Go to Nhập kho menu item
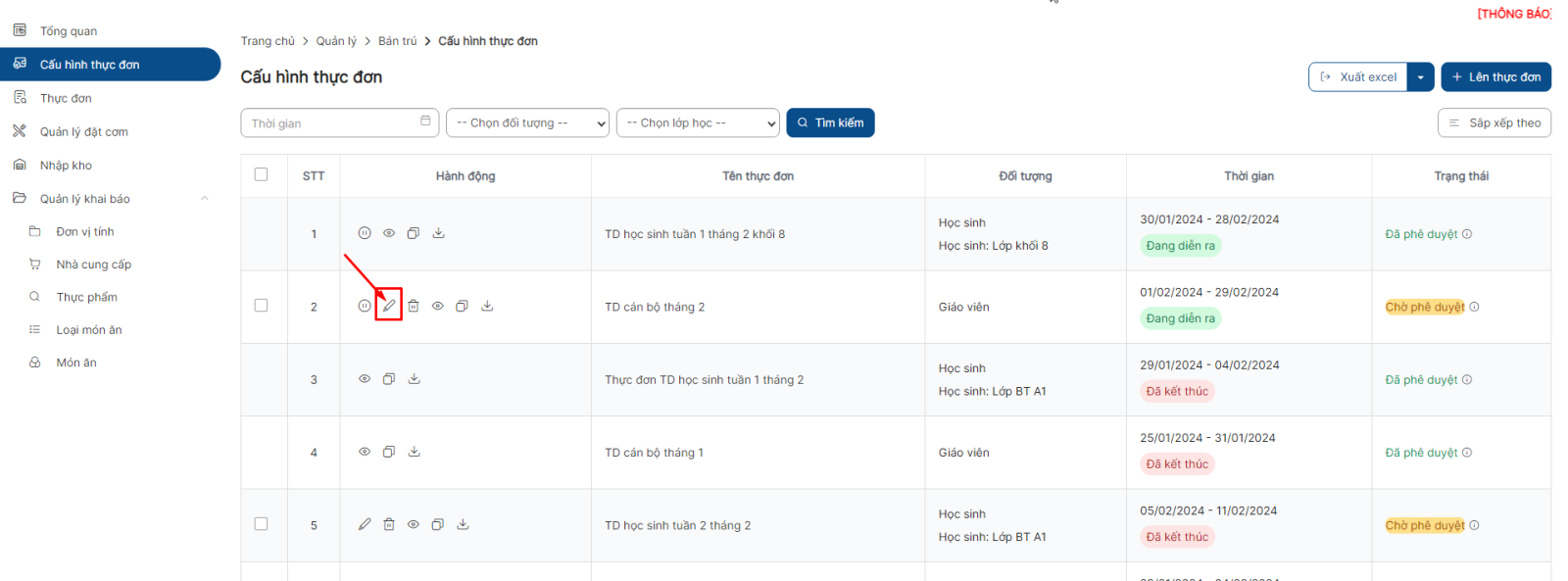The width and height of the screenshot is (1568, 581). click(66, 166)
